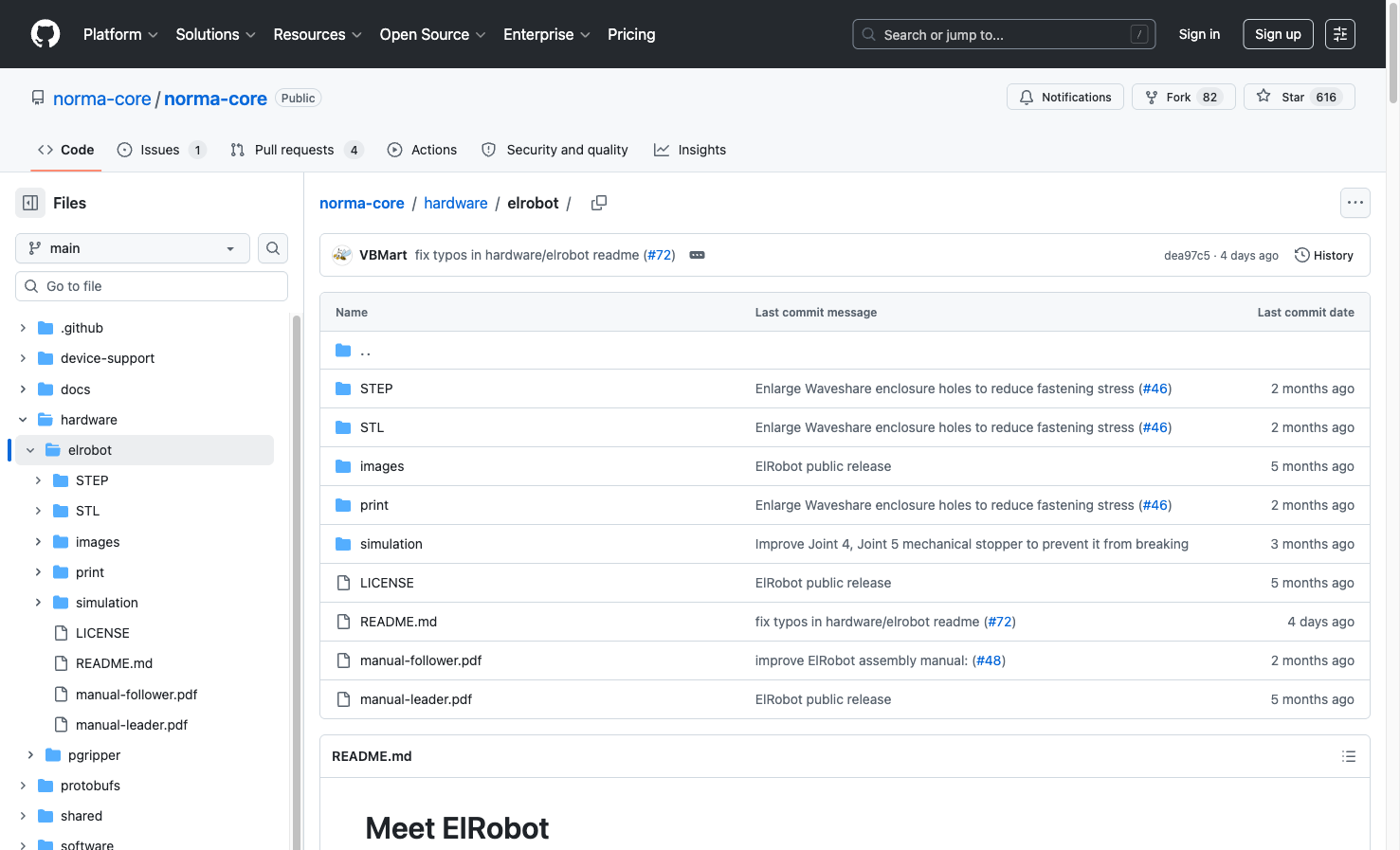This screenshot has width=1400, height=850.
Task: Copy the path with the clipboard icon
Action: (x=599, y=203)
